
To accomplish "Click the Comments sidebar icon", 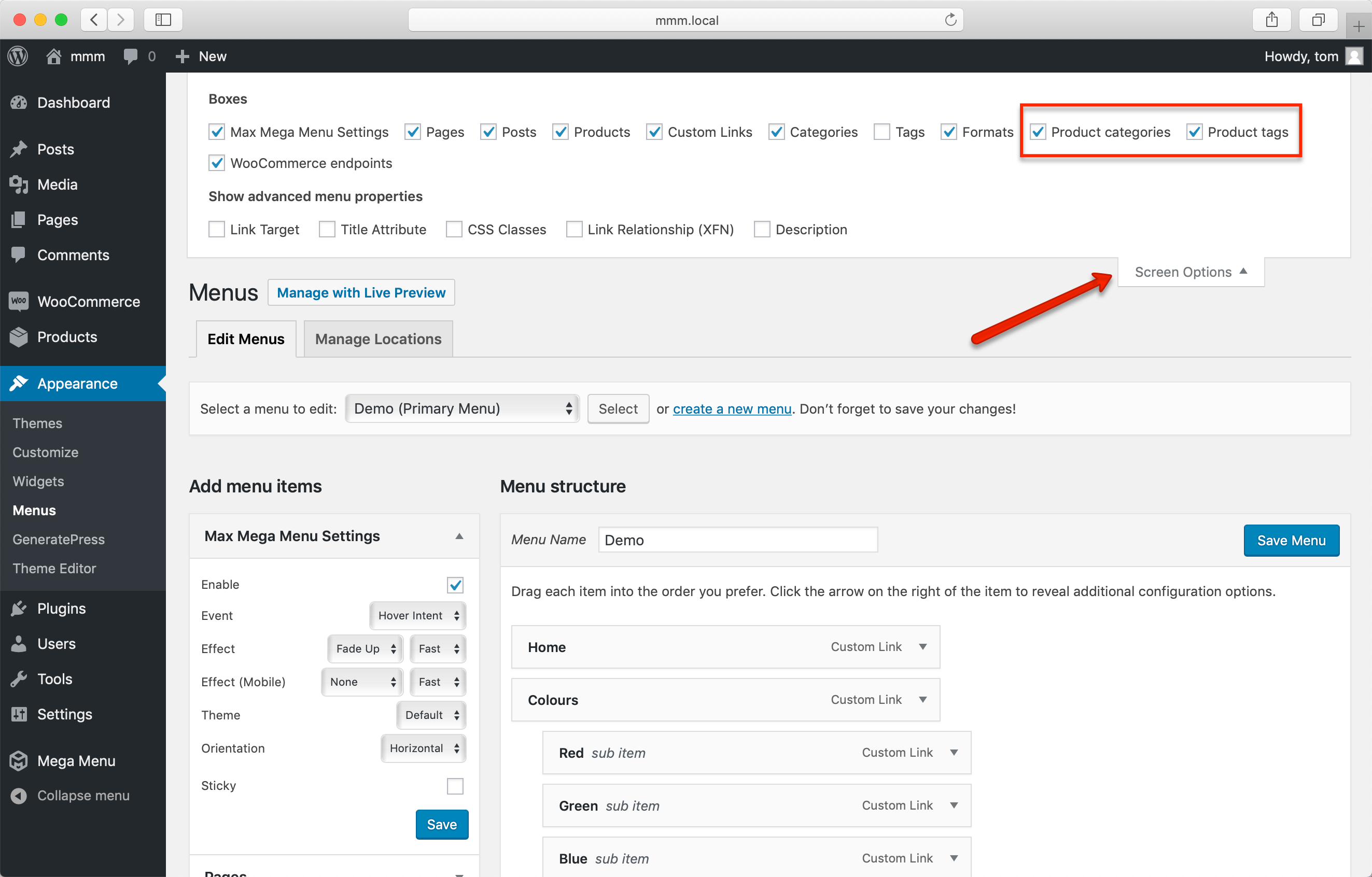I will [x=19, y=255].
